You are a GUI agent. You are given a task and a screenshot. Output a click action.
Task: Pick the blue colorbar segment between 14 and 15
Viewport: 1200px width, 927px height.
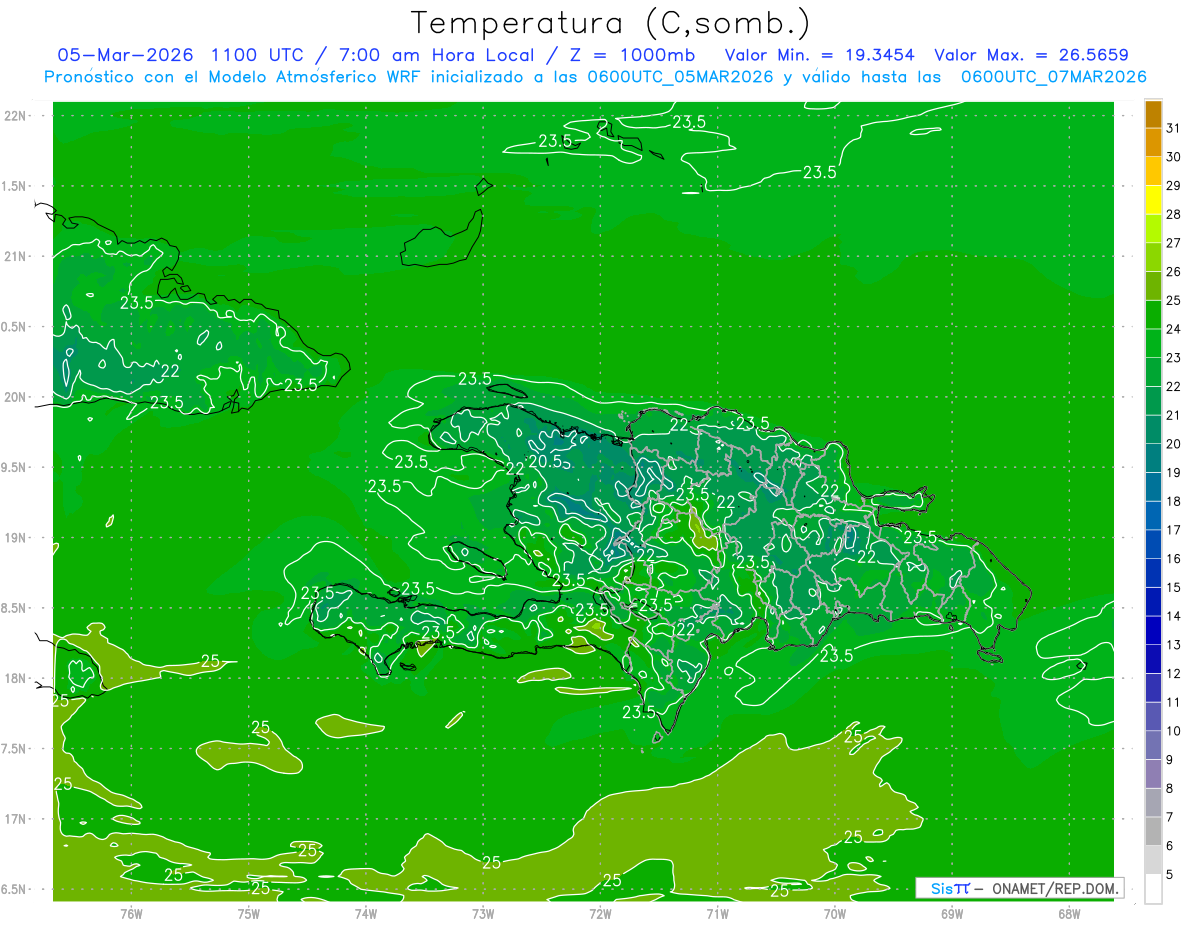(1153, 602)
